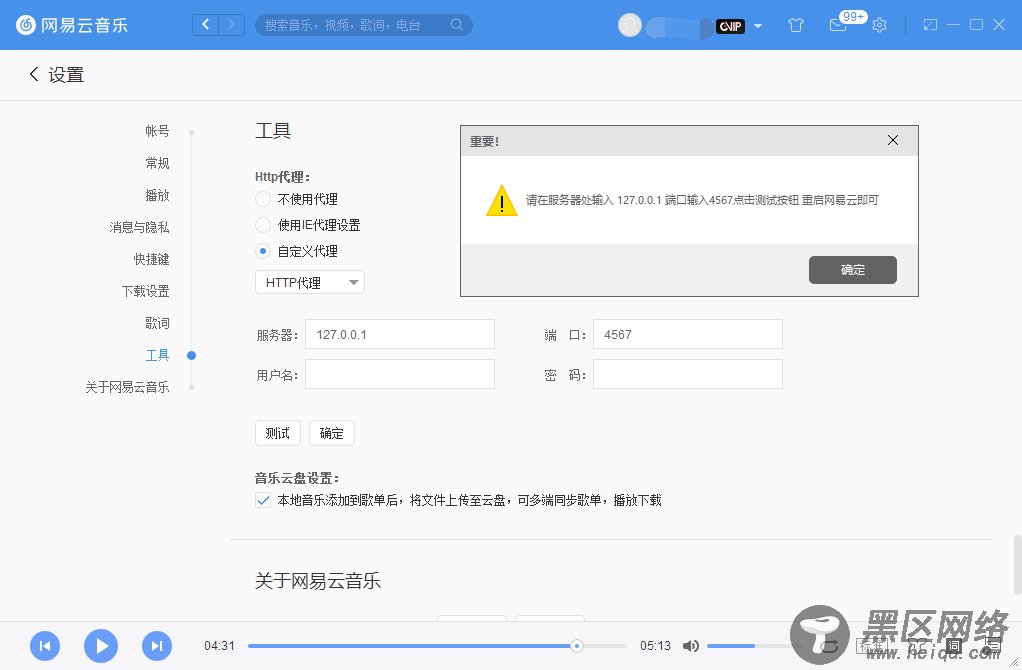Click the 确定 button below proxy fields
The image size is (1022, 670).
tap(332, 433)
